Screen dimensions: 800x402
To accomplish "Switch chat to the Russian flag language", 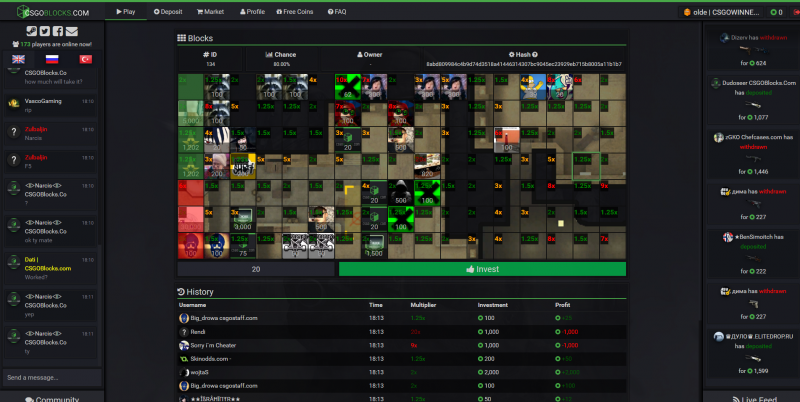I will point(52,59).
